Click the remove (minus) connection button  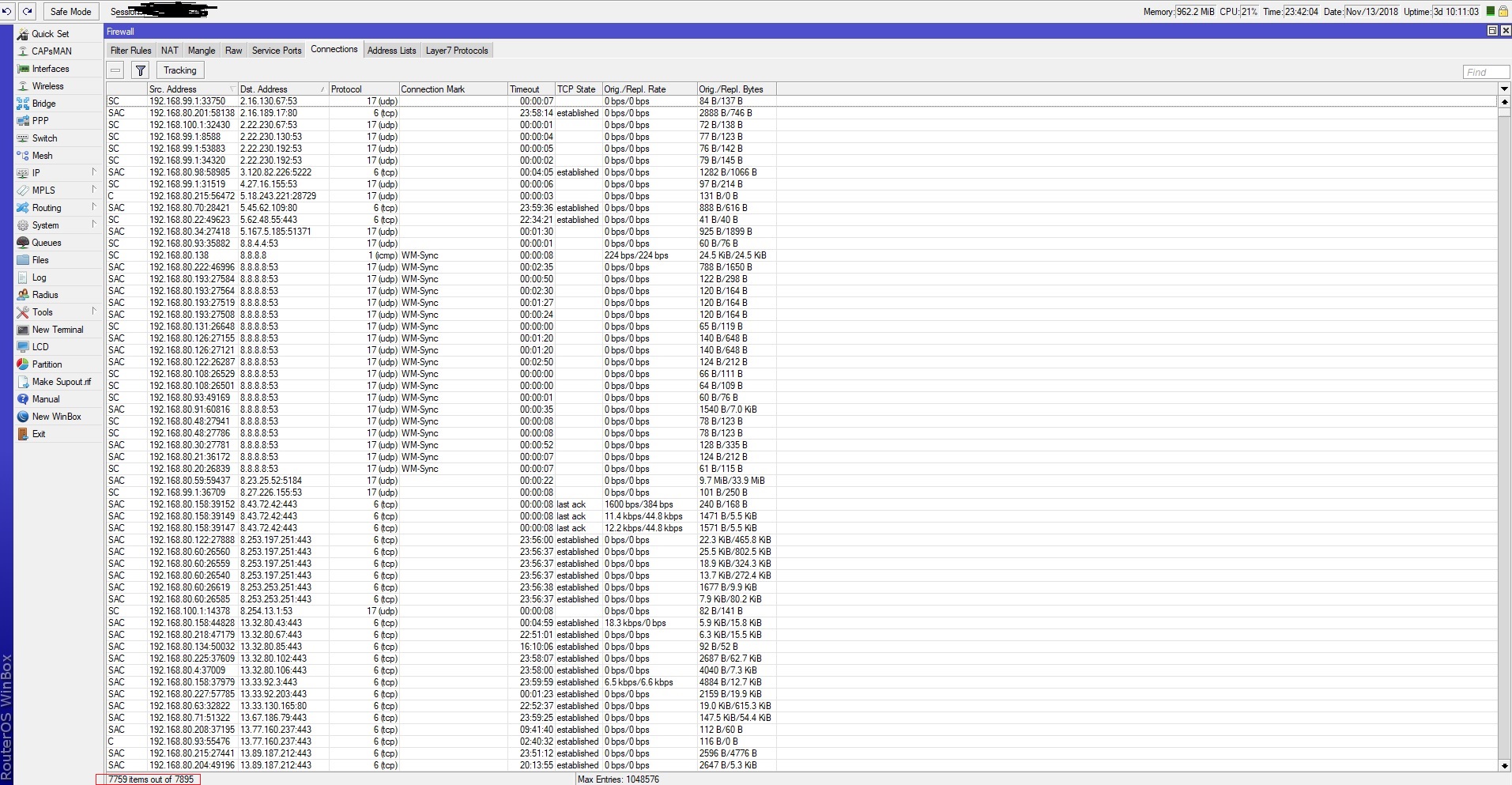pos(115,70)
